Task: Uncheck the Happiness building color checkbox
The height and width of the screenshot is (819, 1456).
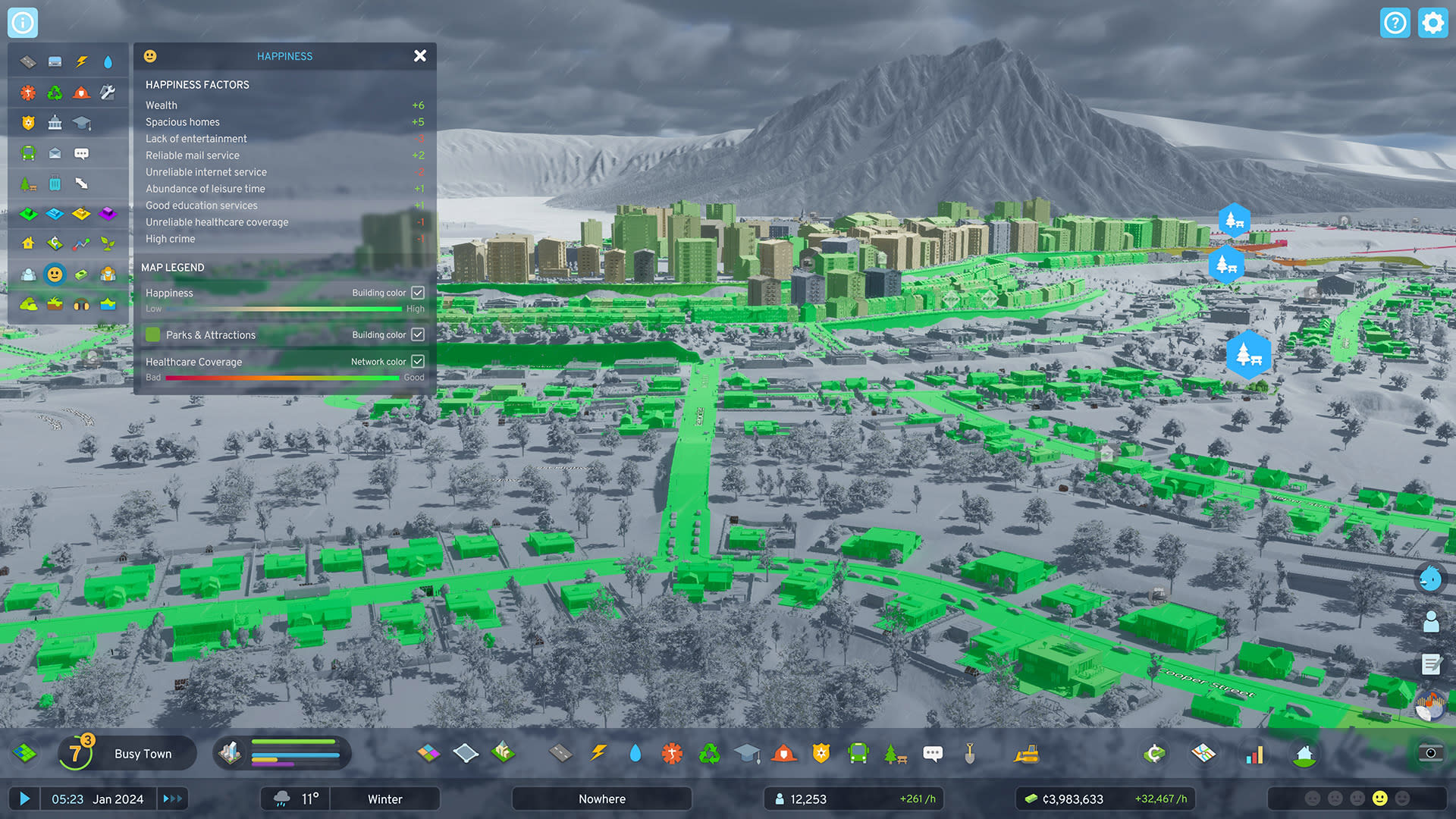Action: (418, 292)
